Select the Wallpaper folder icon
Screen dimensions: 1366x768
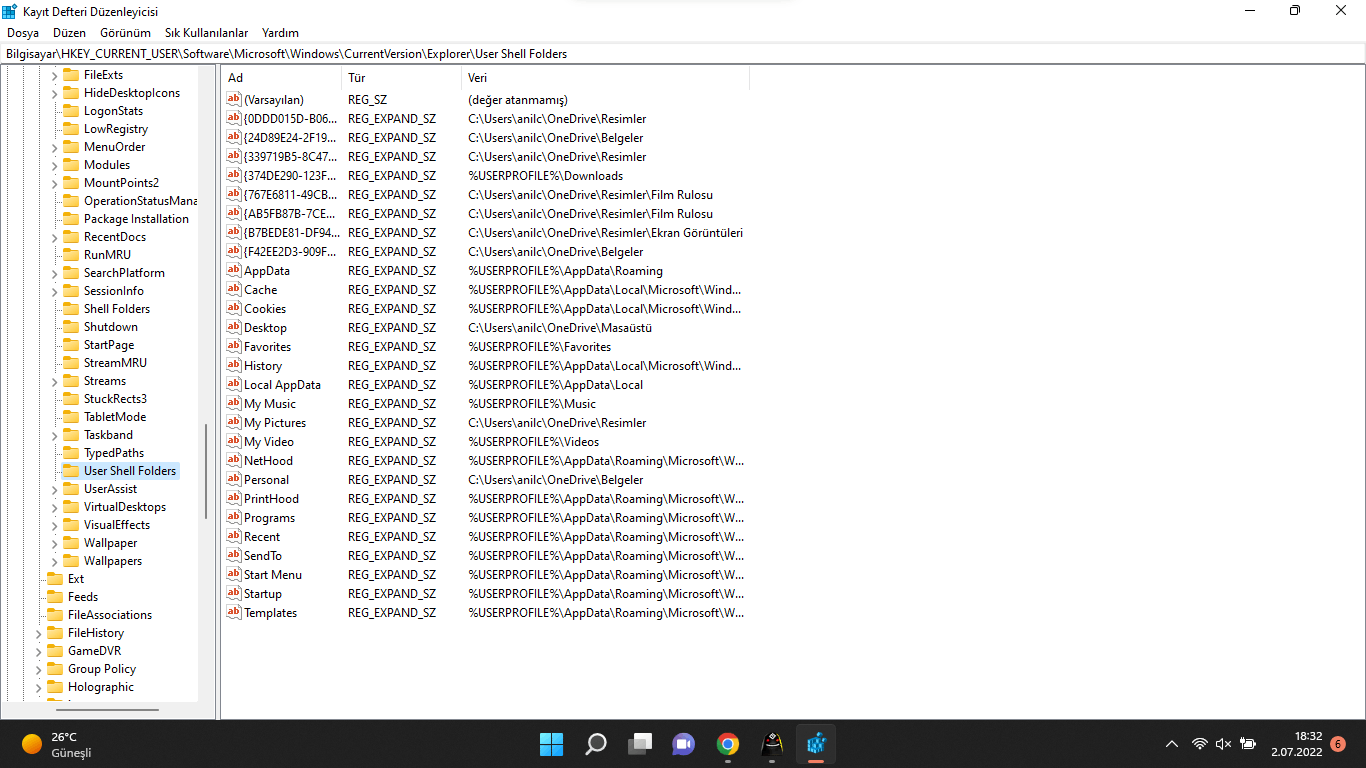(71, 543)
